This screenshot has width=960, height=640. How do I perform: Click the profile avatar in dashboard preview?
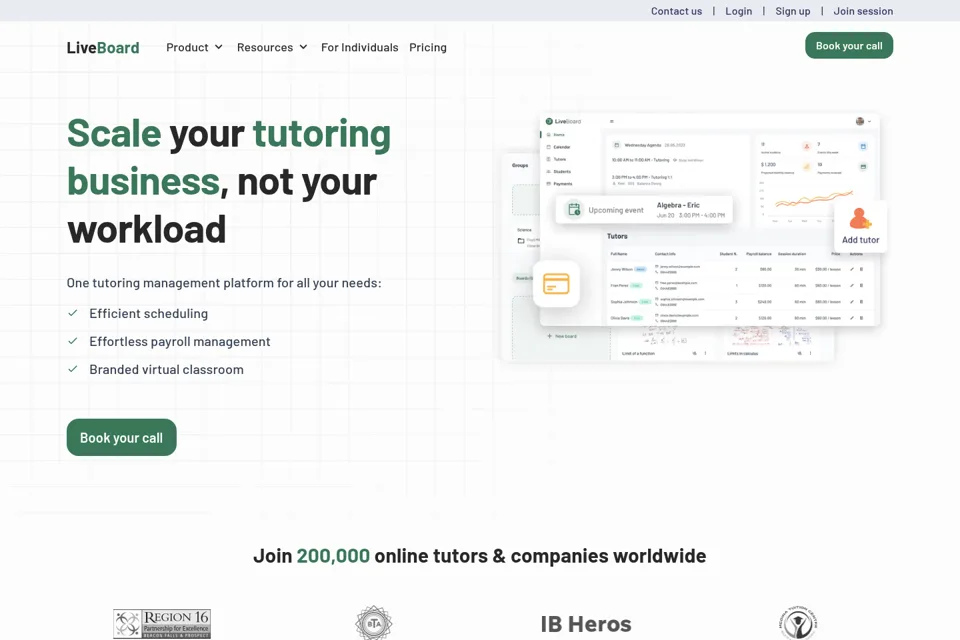pos(860,121)
